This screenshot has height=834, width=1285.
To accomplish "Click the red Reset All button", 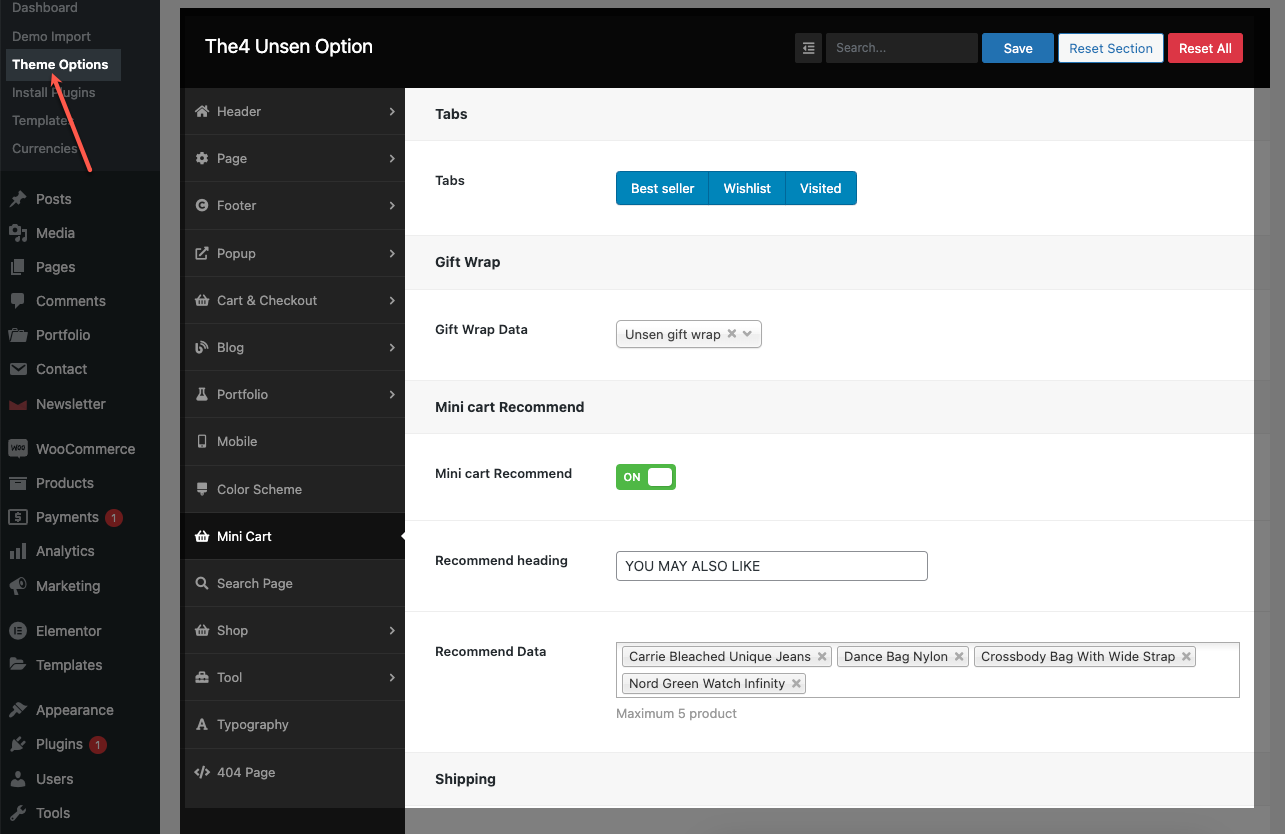I will click(x=1205, y=48).
